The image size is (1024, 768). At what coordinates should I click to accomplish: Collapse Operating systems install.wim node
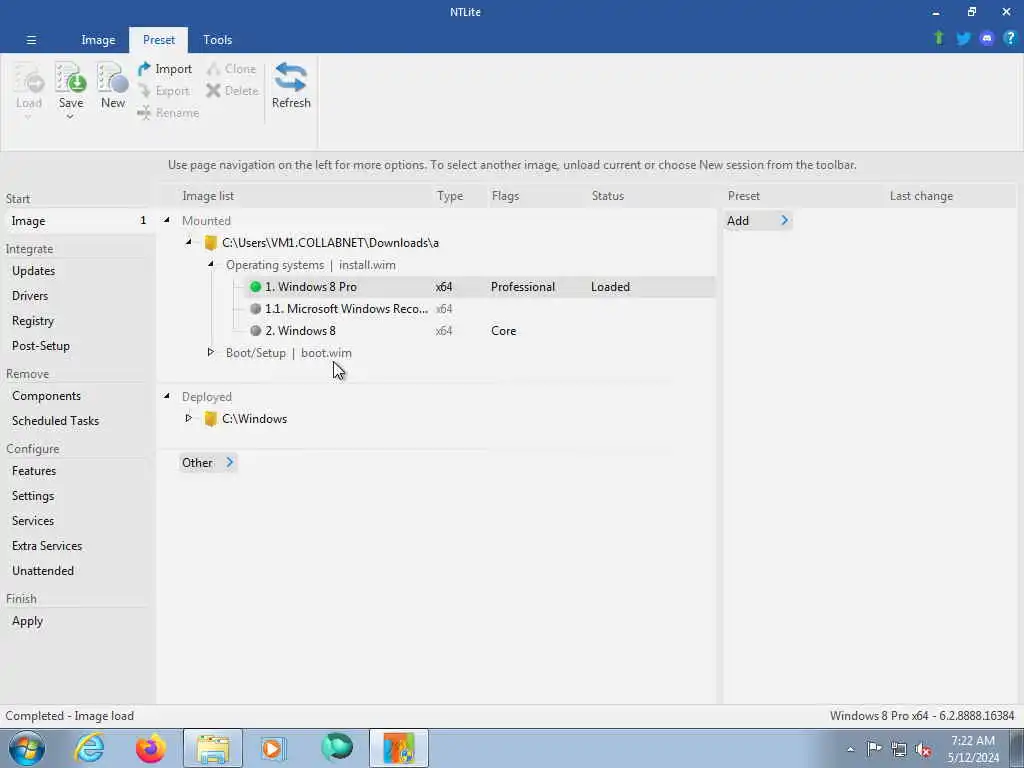[x=211, y=264]
